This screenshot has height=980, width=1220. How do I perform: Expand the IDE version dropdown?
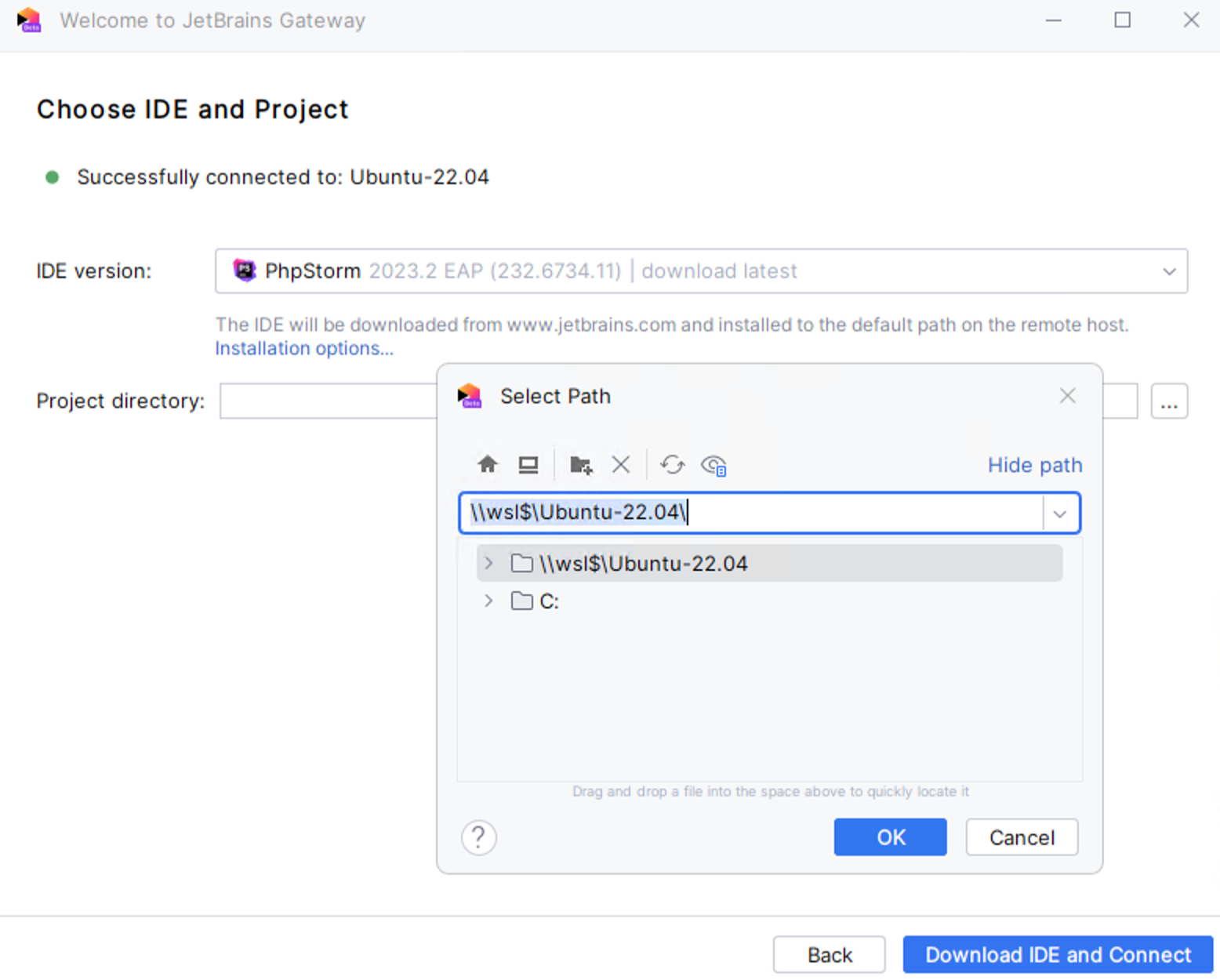(x=1169, y=271)
